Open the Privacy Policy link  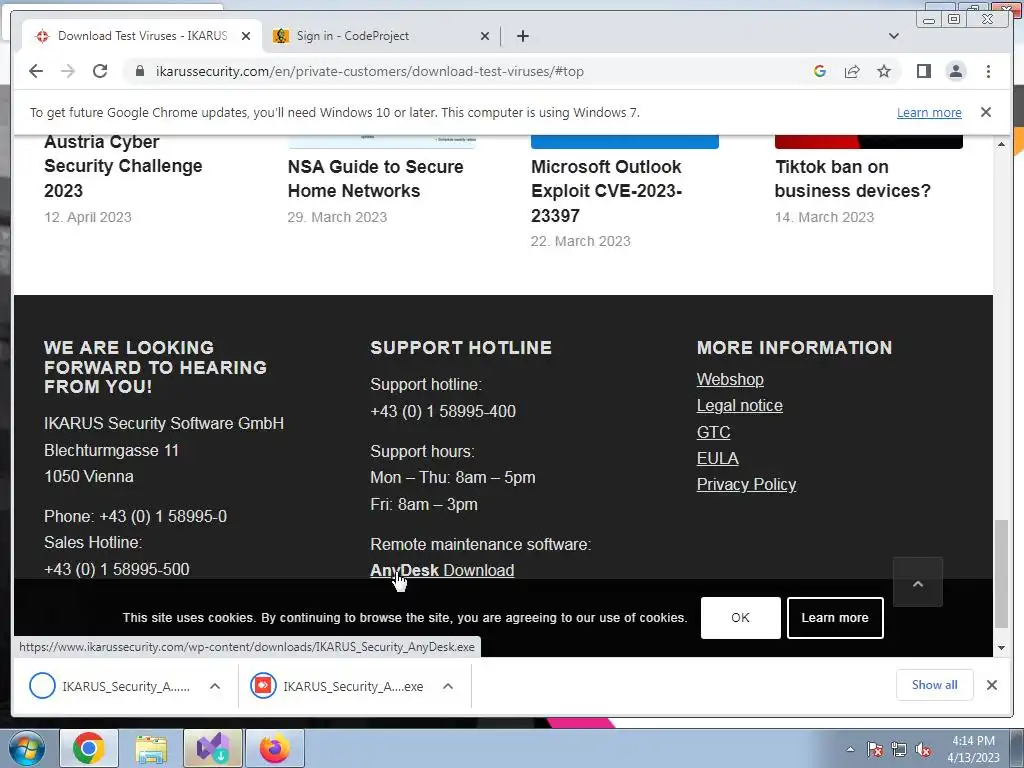click(x=746, y=485)
